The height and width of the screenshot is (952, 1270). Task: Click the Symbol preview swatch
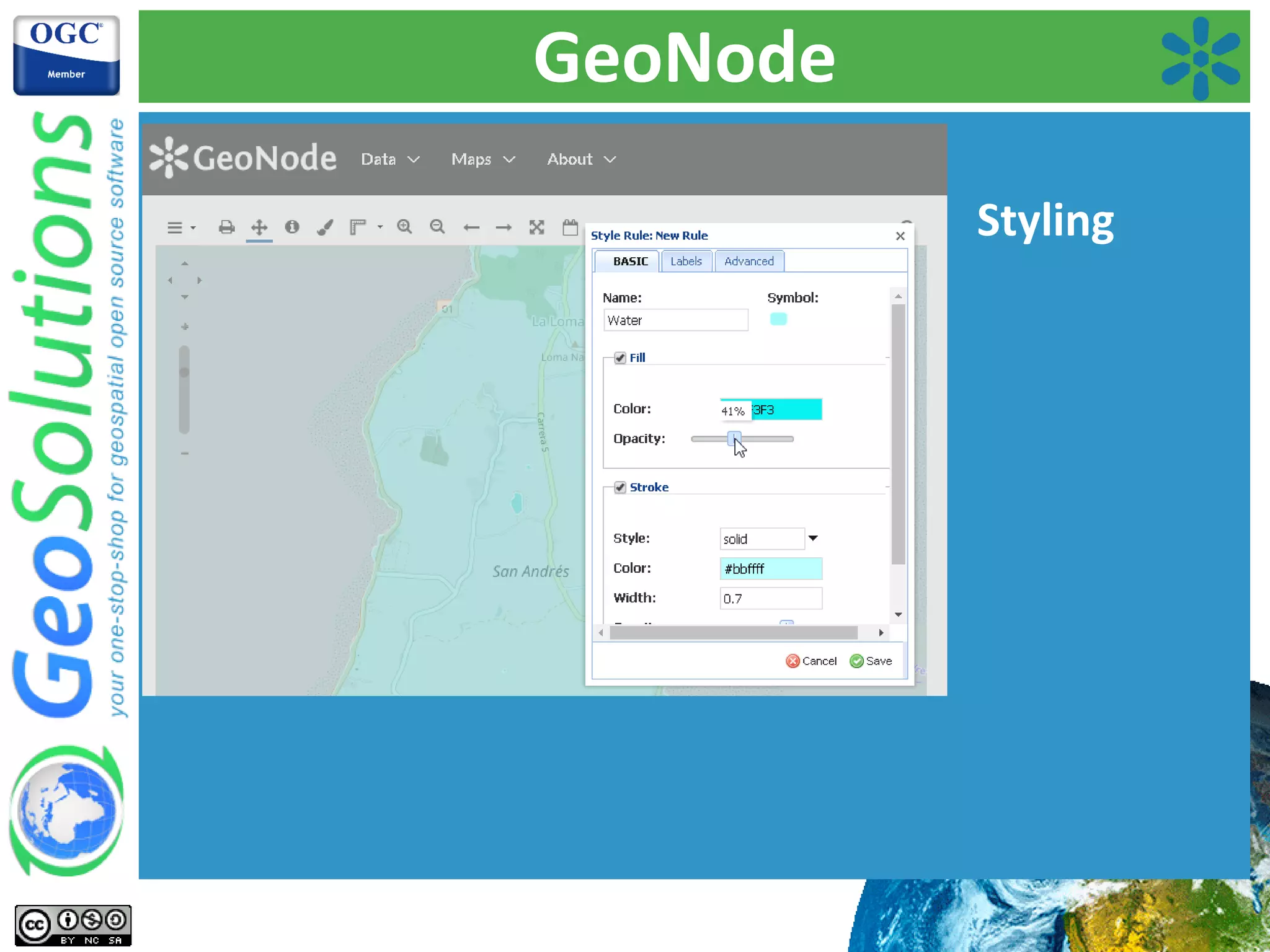coord(778,319)
